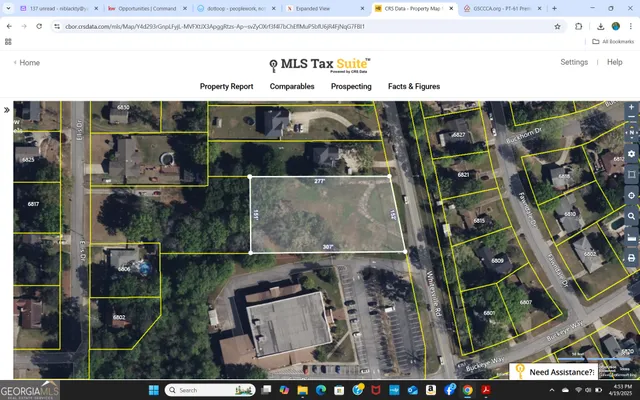640x400 pixels.
Task: Open the map search tool
Action: (x=631, y=216)
